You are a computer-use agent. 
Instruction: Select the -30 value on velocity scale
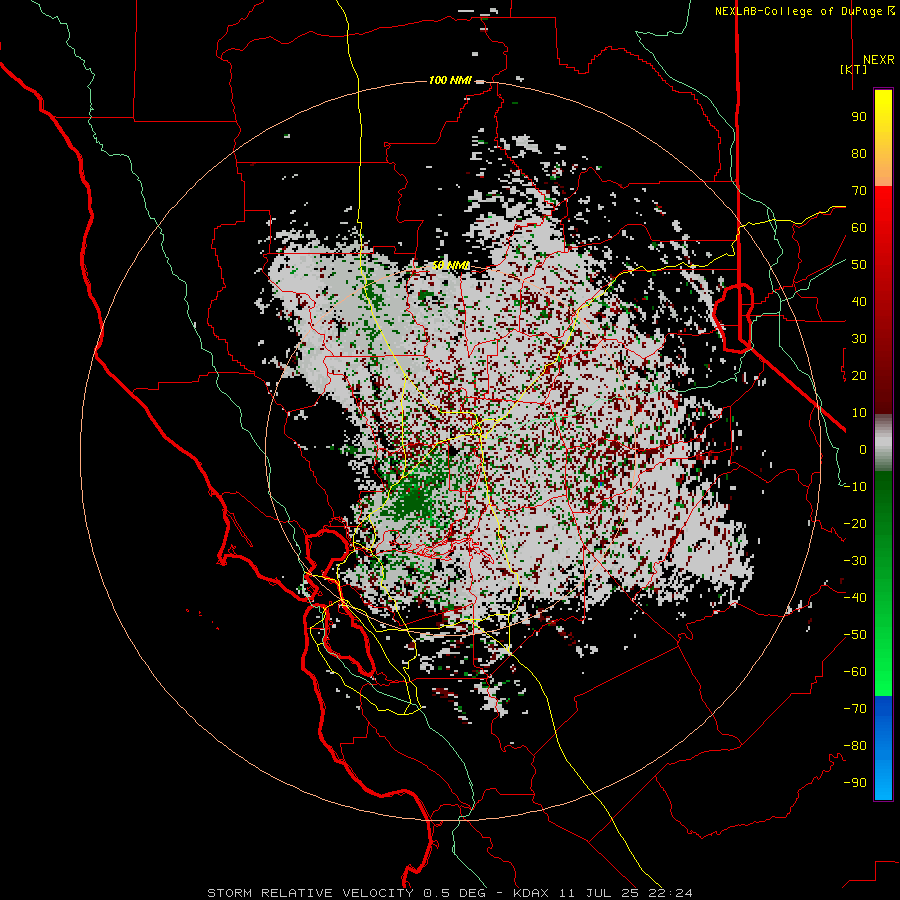855,561
